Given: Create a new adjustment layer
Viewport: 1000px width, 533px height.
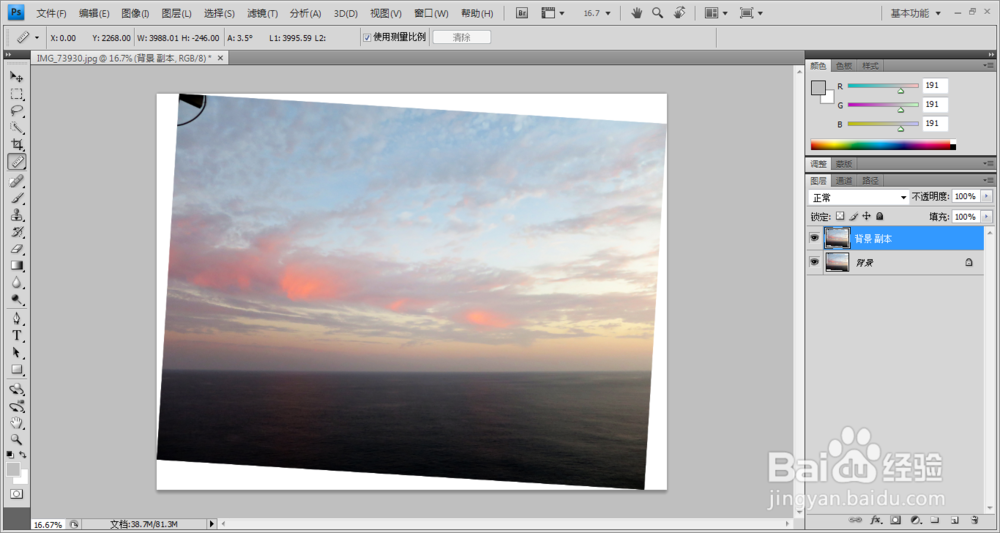Looking at the screenshot, I should (x=915, y=520).
